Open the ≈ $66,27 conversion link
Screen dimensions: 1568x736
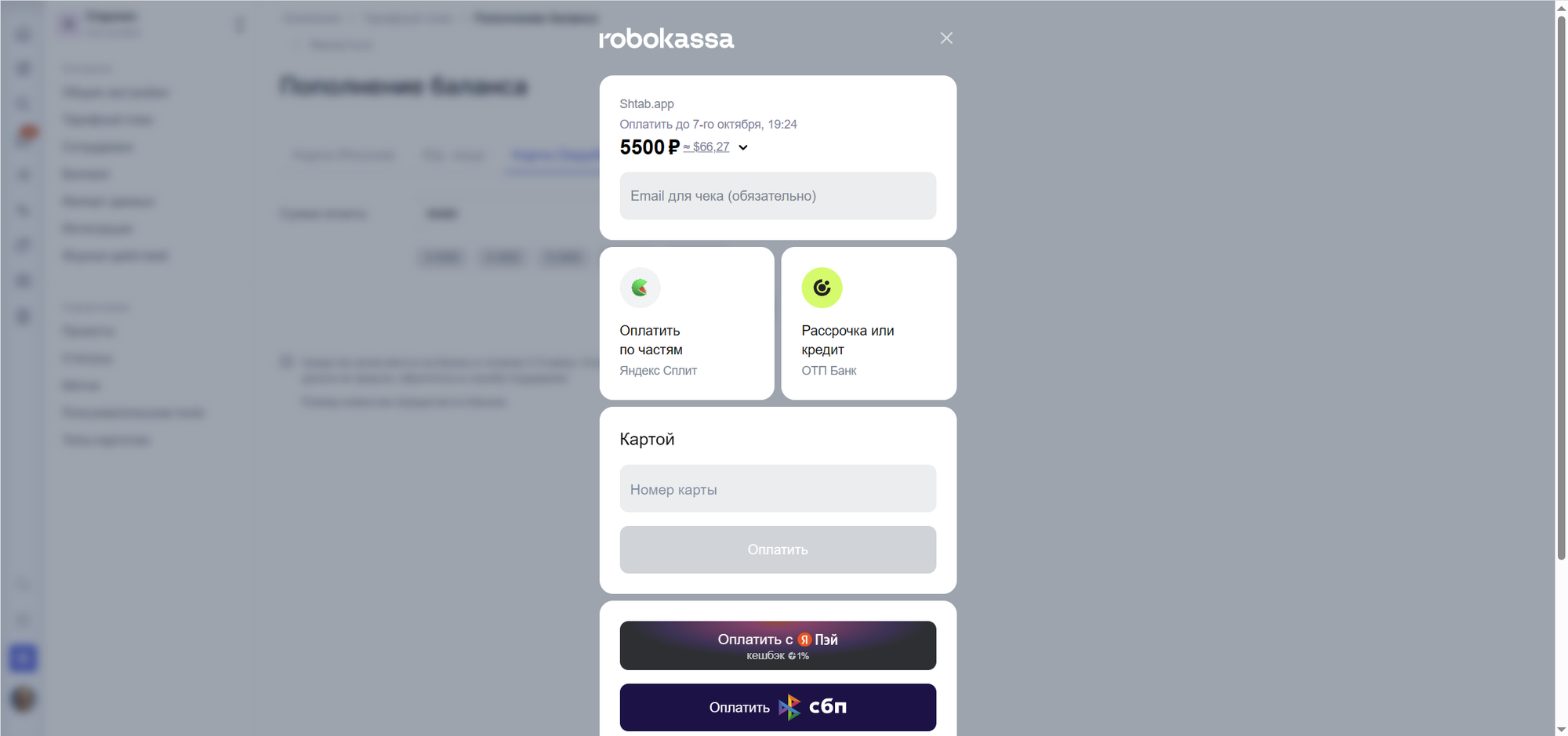706,147
